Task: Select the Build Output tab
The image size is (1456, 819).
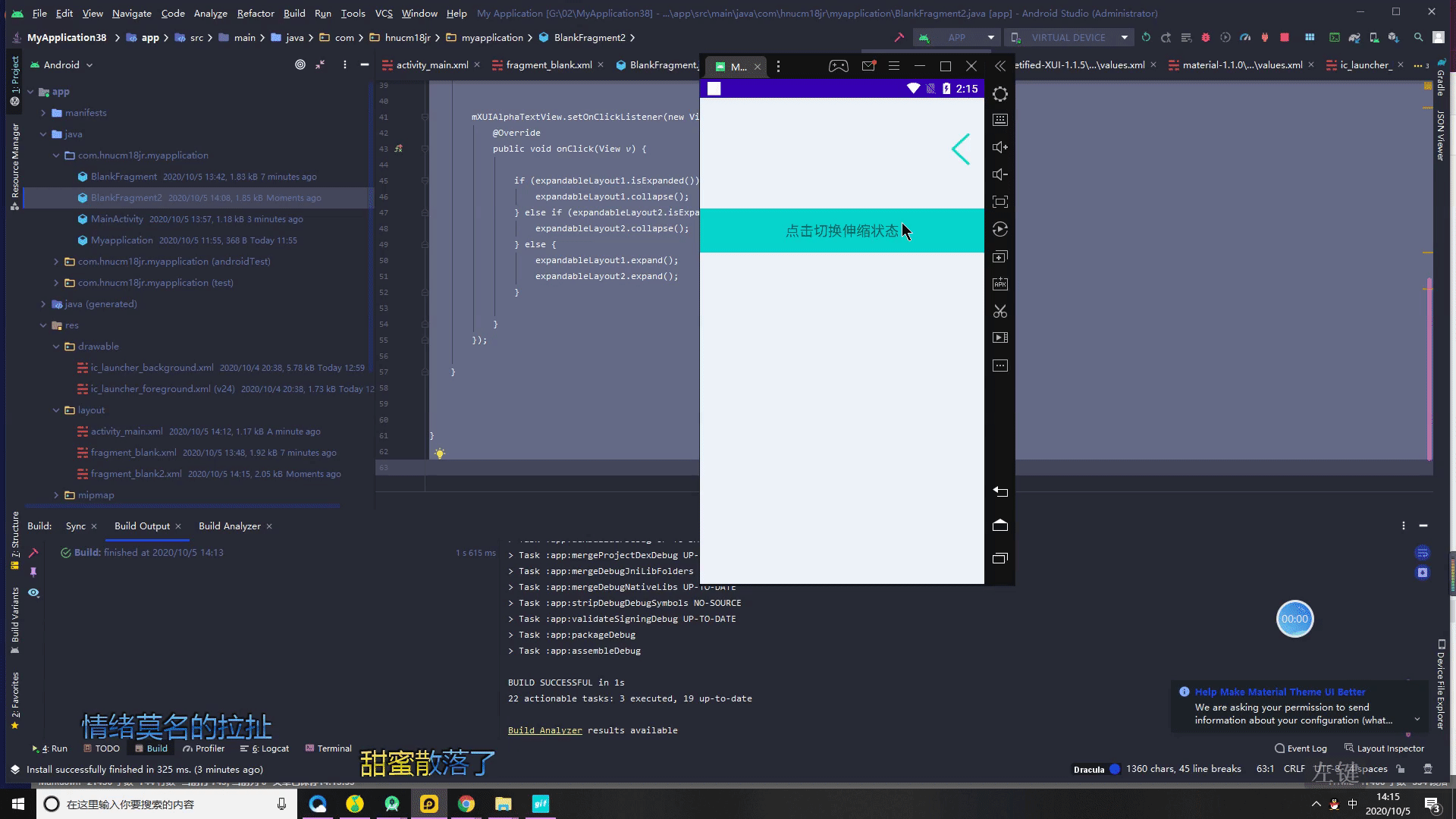Action: pyautogui.click(x=141, y=525)
